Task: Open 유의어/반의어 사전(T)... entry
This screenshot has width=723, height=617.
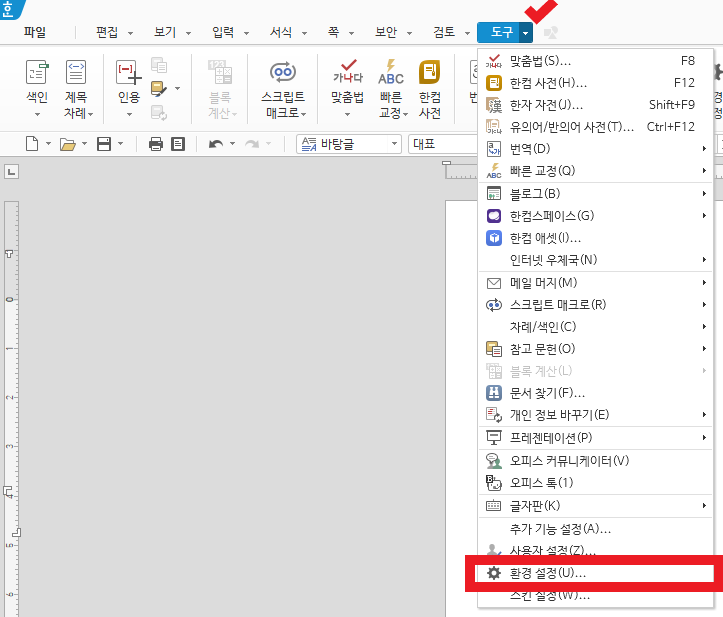Action: point(595,127)
